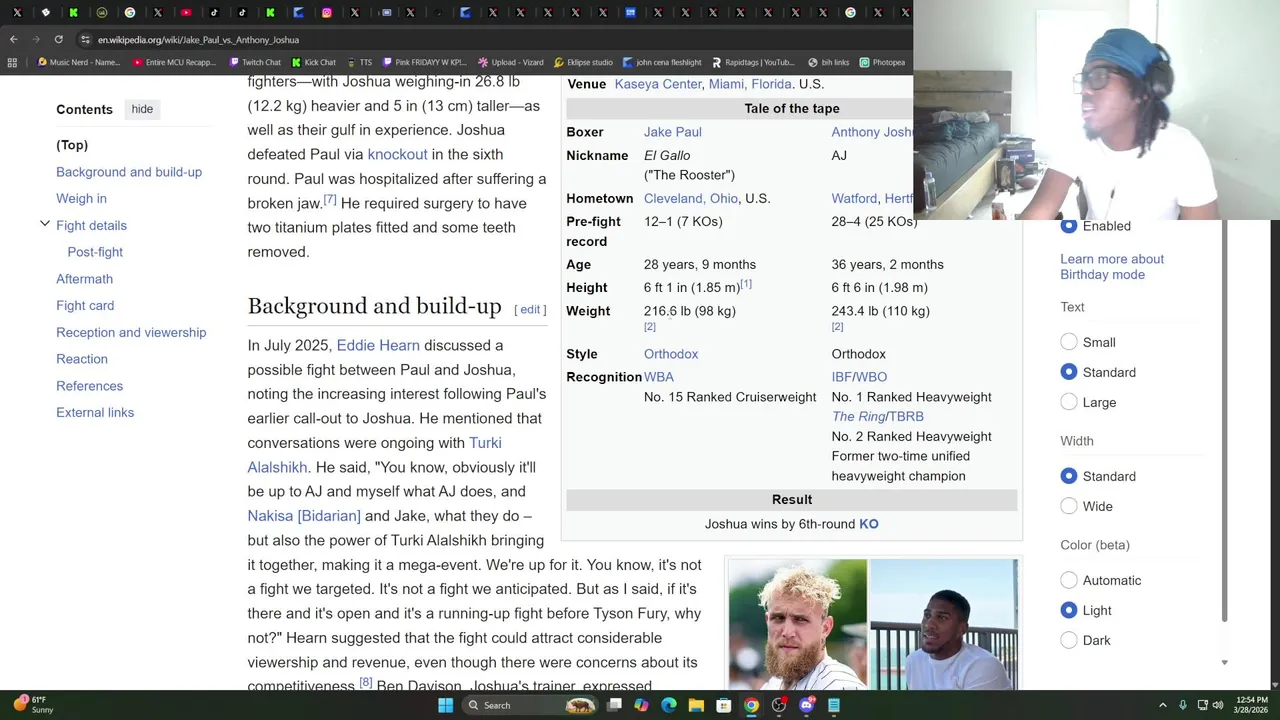
Task: Hide the Contents sidebar
Action: coord(142,109)
